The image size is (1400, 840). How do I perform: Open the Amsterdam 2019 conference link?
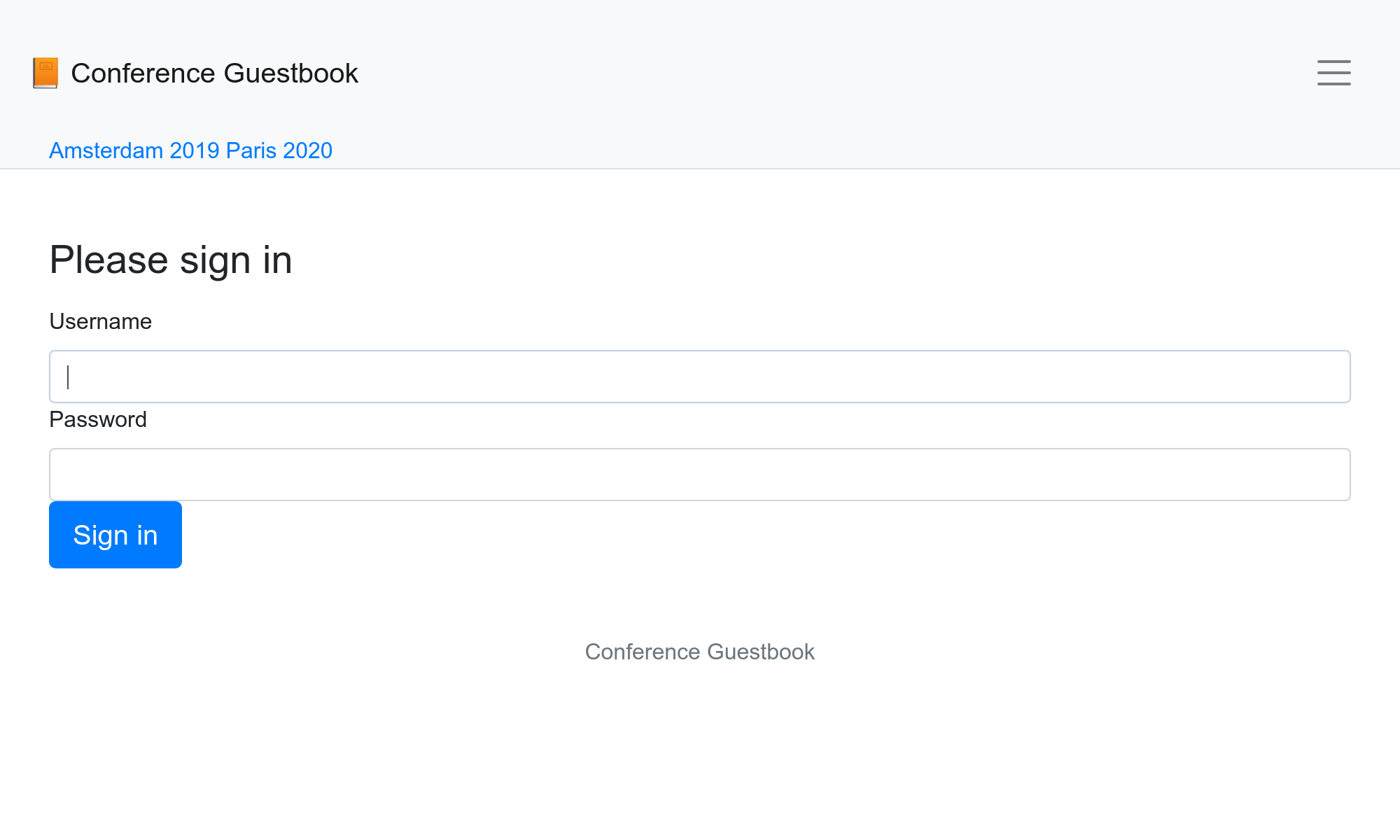134,150
